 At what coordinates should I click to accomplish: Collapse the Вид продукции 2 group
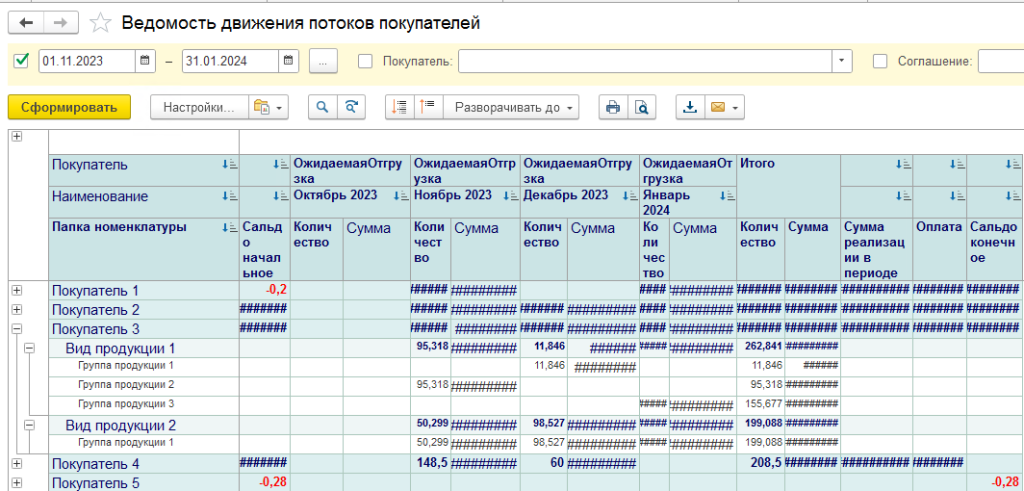click(29, 424)
